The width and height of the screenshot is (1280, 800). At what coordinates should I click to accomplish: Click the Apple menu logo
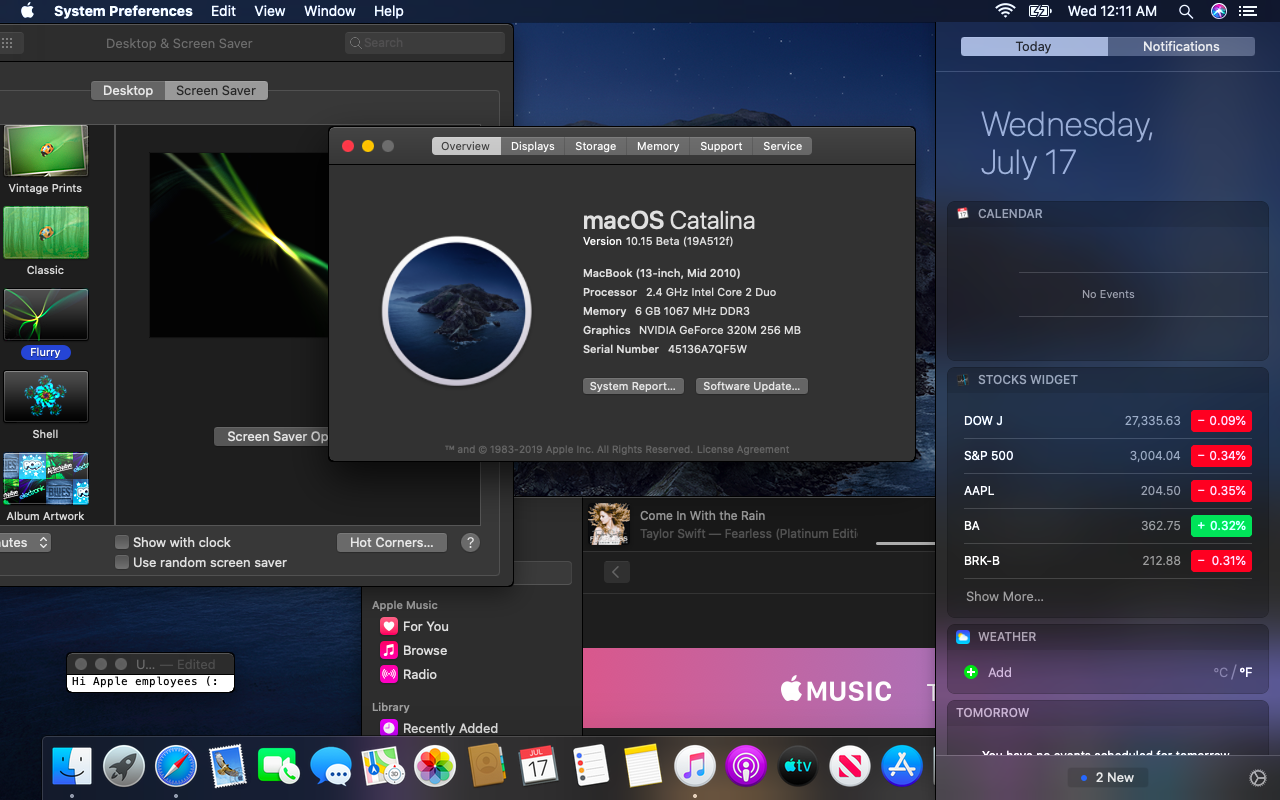(x=27, y=11)
